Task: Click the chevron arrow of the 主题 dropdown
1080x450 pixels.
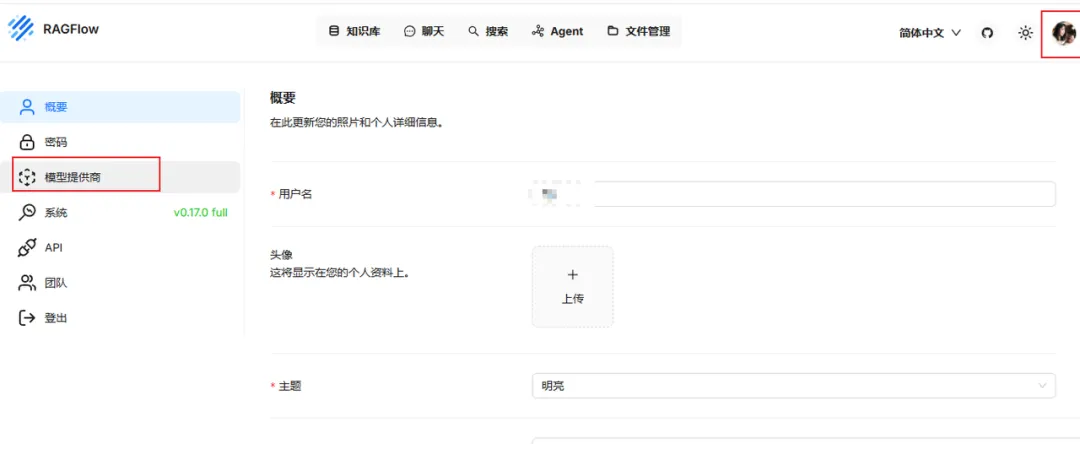Action: pyautogui.click(x=1042, y=386)
